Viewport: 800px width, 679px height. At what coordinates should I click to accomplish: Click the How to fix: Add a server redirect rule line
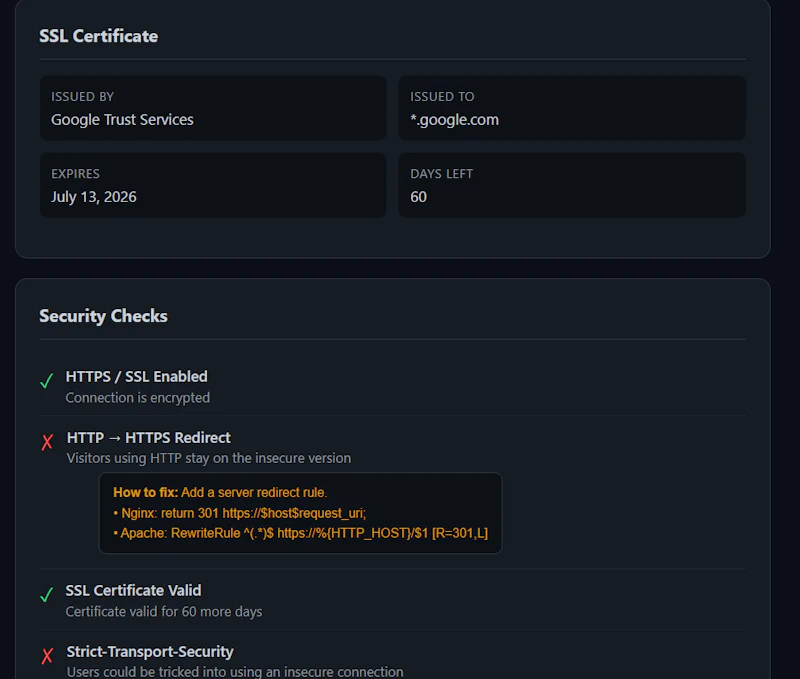220,493
